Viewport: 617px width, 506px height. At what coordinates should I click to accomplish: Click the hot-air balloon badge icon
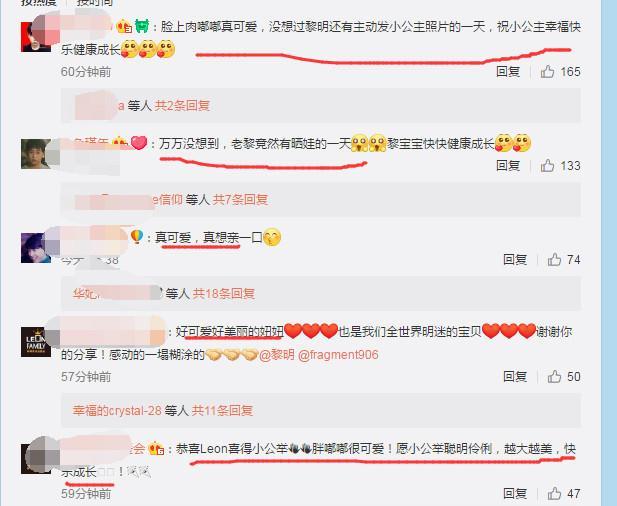click(x=137, y=236)
